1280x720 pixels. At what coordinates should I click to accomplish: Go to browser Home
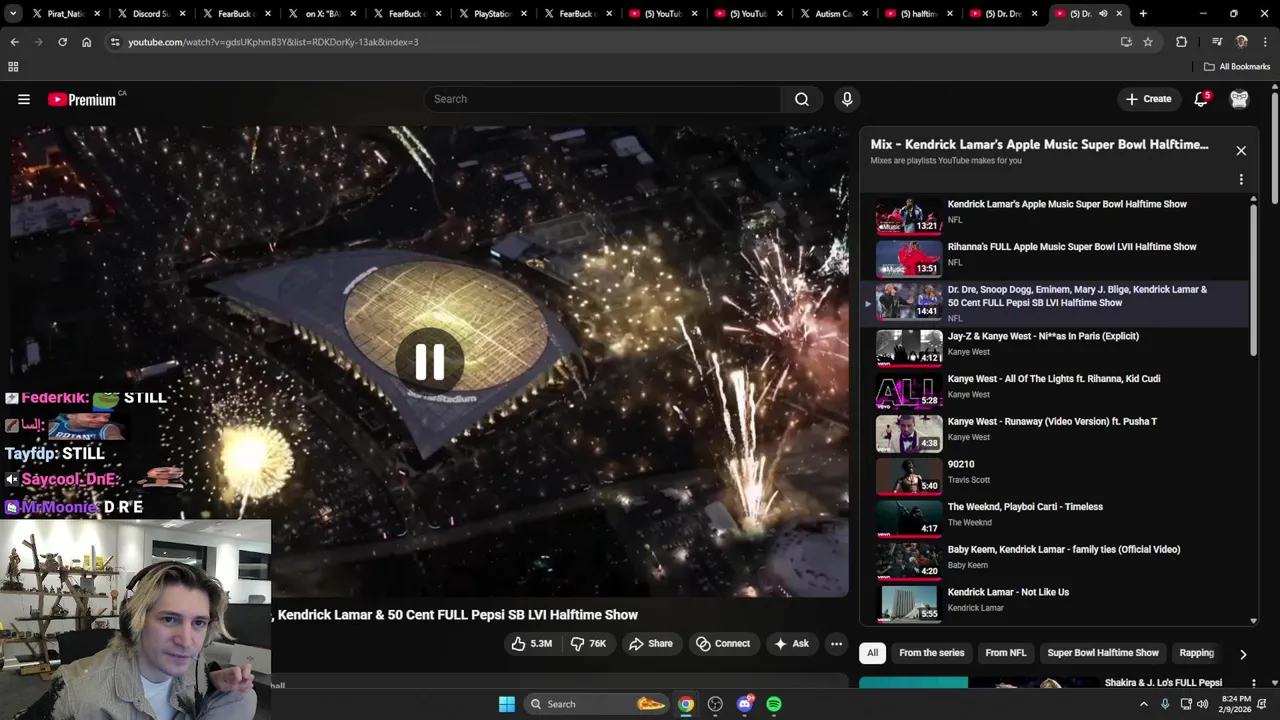[x=86, y=42]
